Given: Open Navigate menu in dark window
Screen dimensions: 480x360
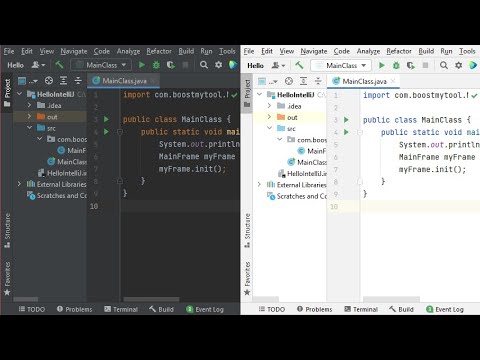Looking at the screenshot, I should tap(74, 51).
